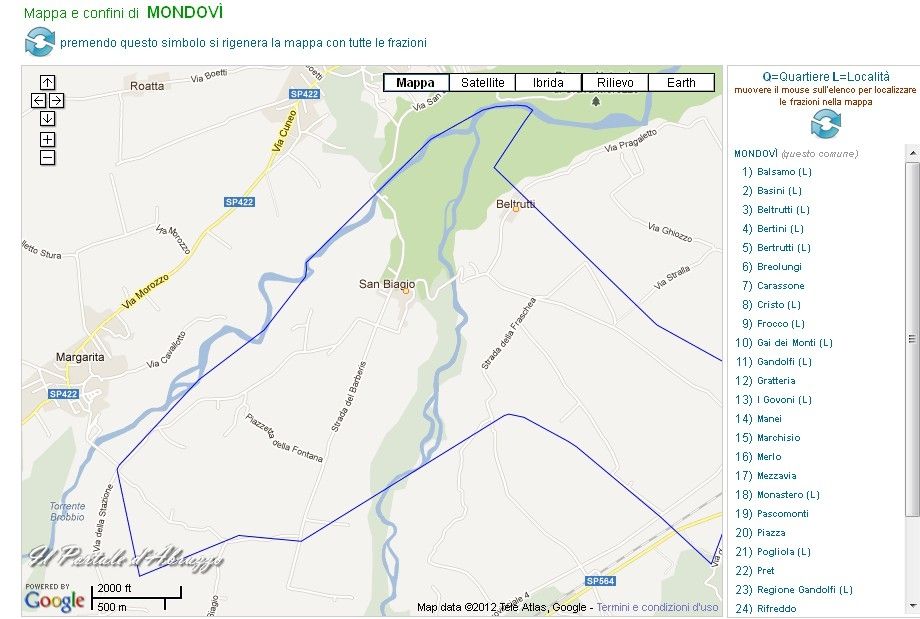Pan the map up with arrow button
The height and width of the screenshot is (619, 920).
[48, 82]
